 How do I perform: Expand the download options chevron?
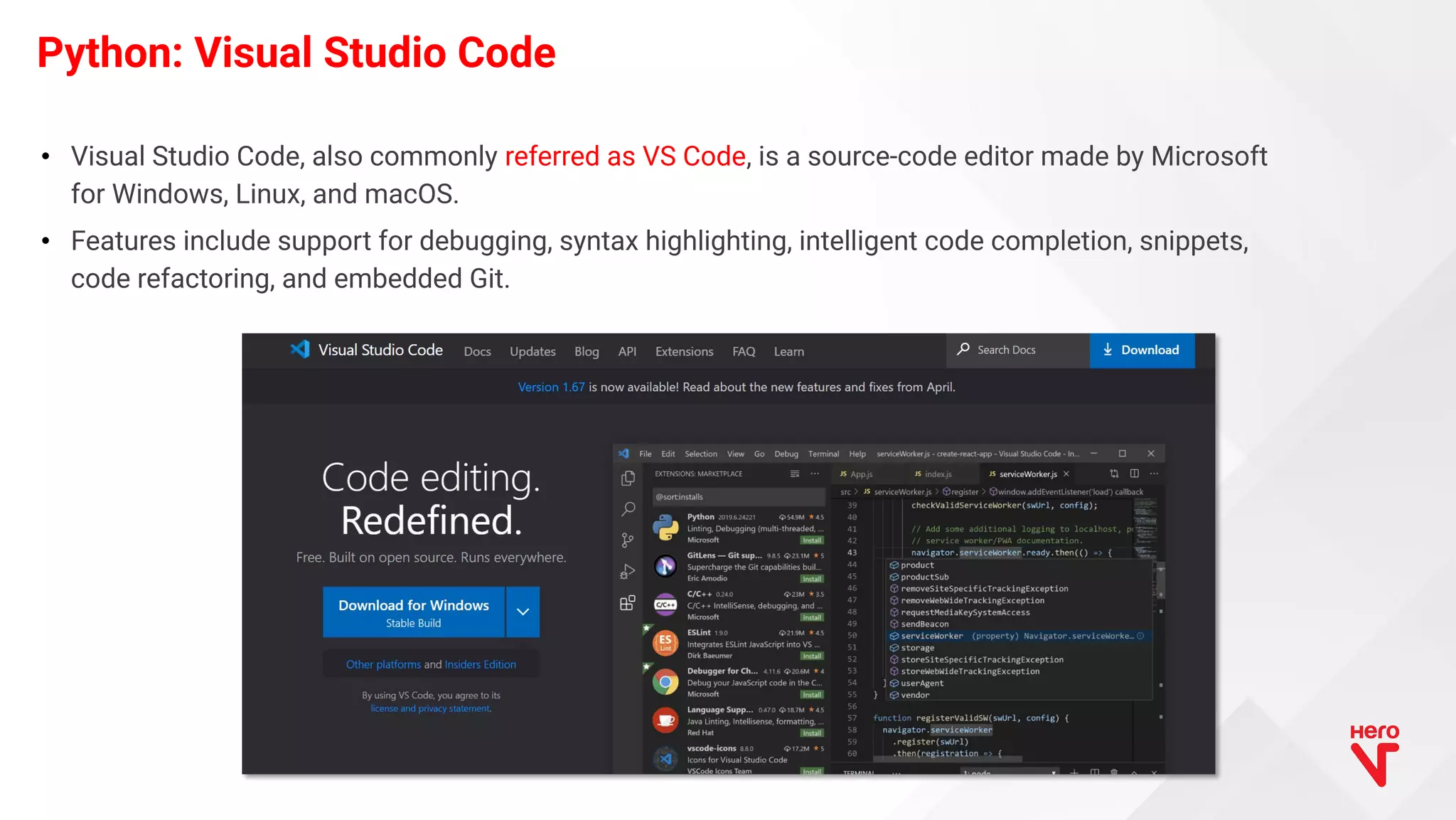(523, 612)
